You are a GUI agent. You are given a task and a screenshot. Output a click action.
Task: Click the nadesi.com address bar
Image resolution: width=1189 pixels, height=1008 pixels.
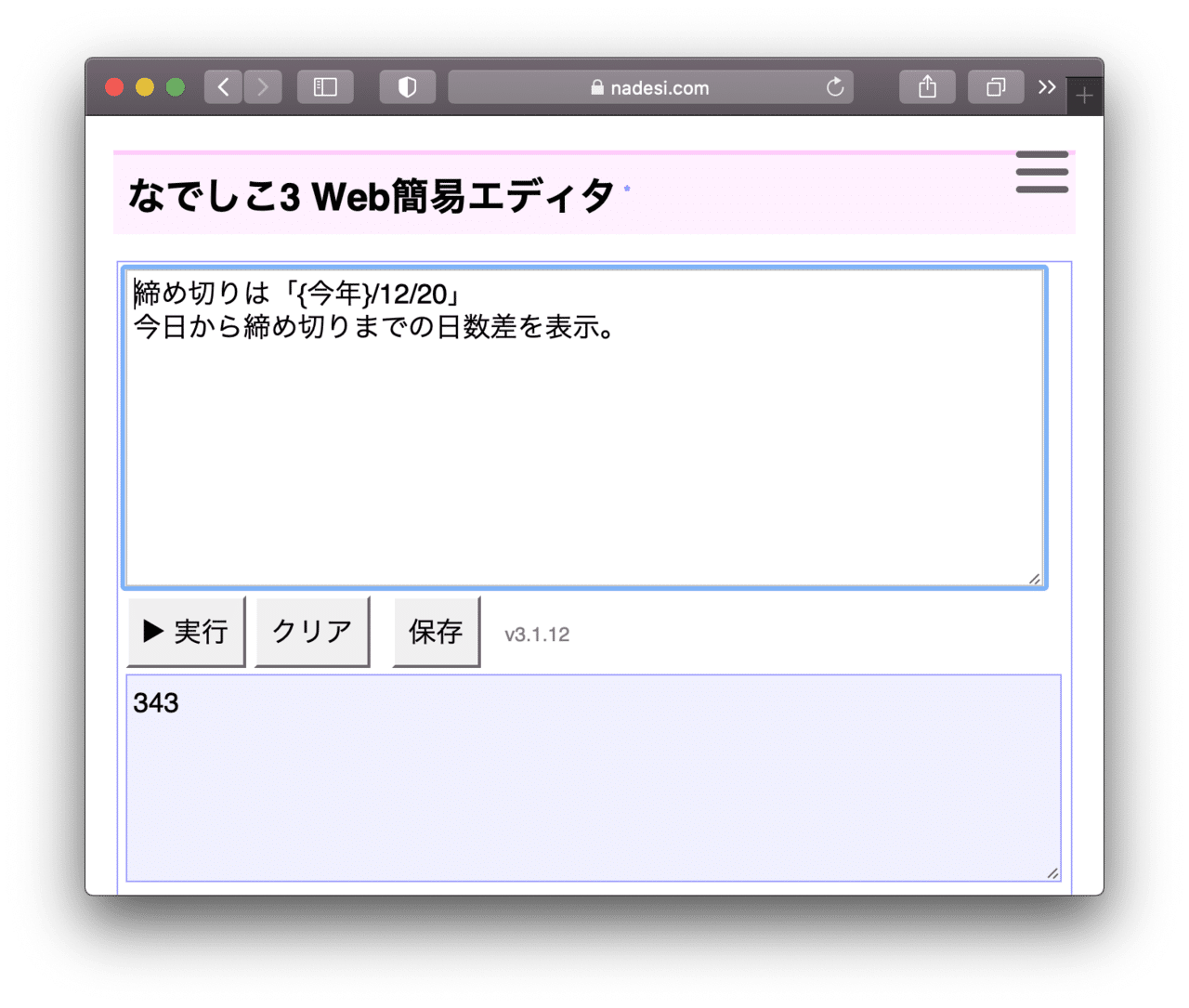[x=650, y=87]
